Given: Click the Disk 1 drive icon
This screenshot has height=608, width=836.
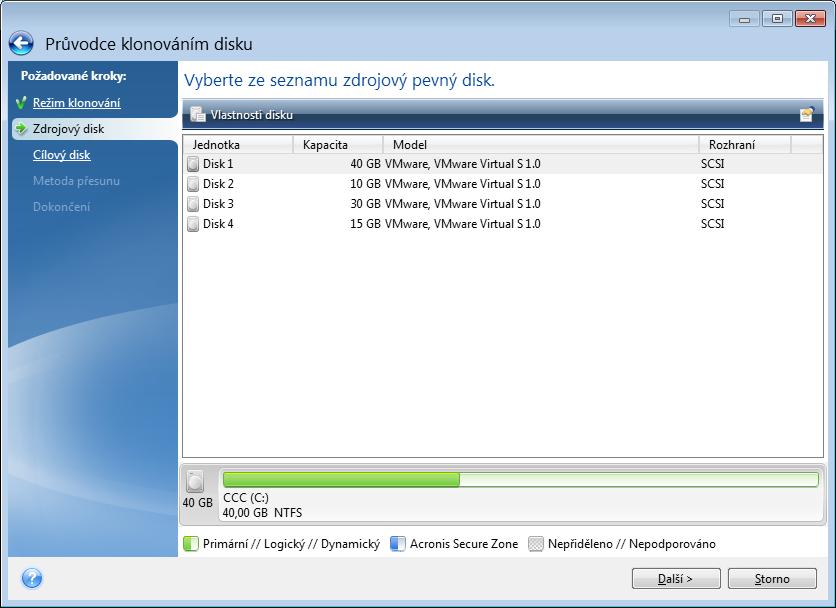Looking at the screenshot, I should click(x=193, y=164).
